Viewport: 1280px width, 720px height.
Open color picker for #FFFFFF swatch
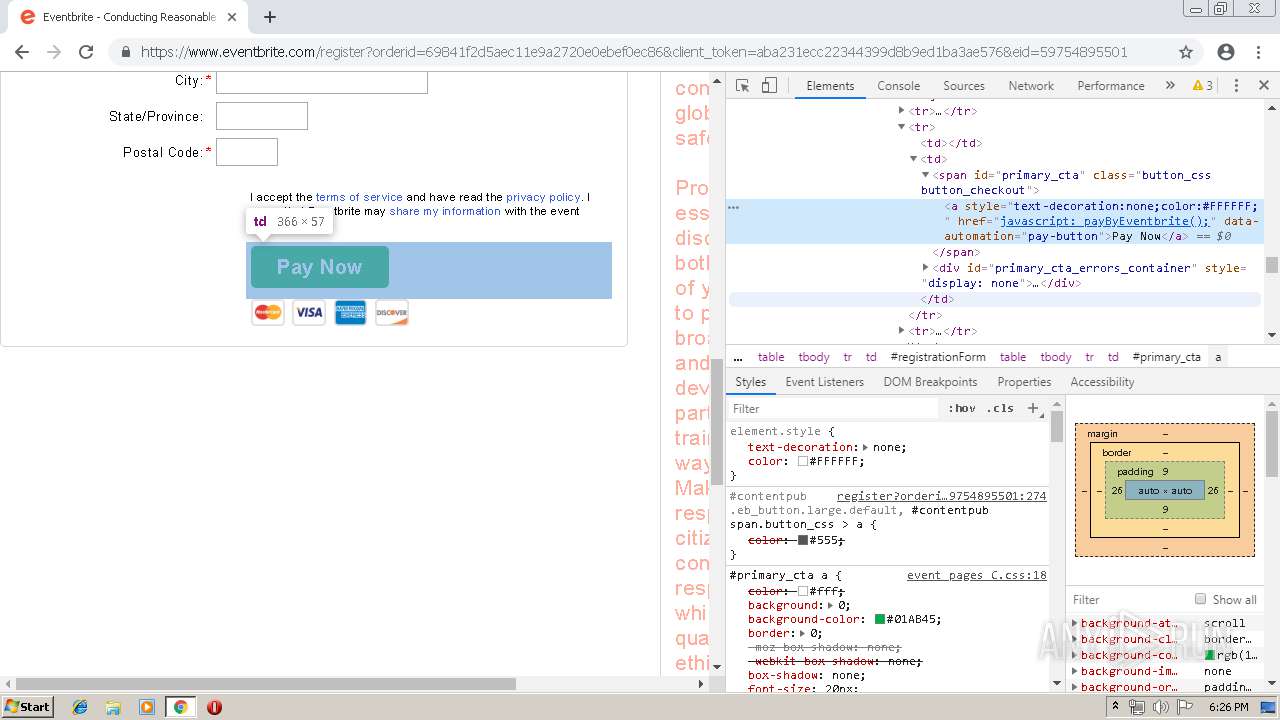pyautogui.click(x=802, y=461)
